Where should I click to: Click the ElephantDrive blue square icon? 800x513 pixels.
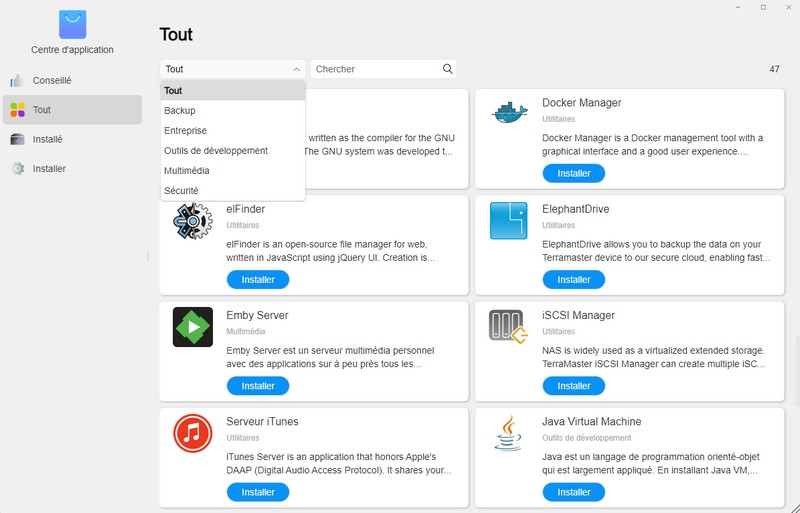pyautogui.click(x=509, y=221)
